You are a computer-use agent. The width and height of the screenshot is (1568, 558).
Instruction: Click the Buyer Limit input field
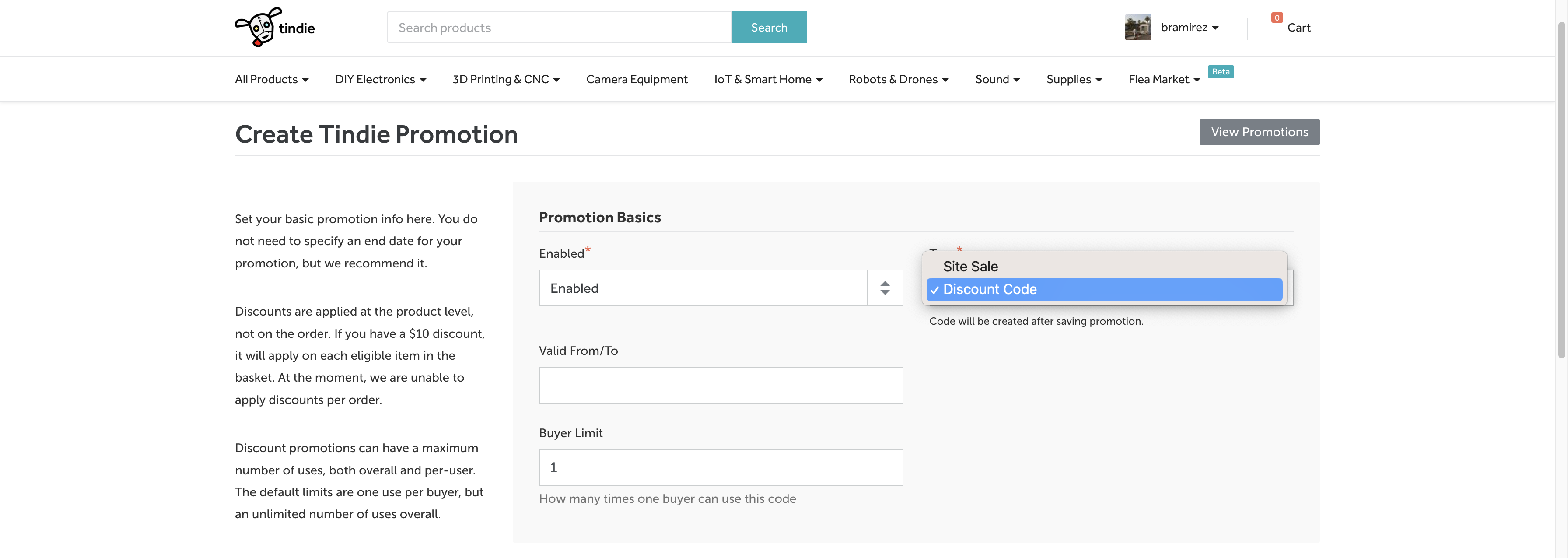pos(720,467)
